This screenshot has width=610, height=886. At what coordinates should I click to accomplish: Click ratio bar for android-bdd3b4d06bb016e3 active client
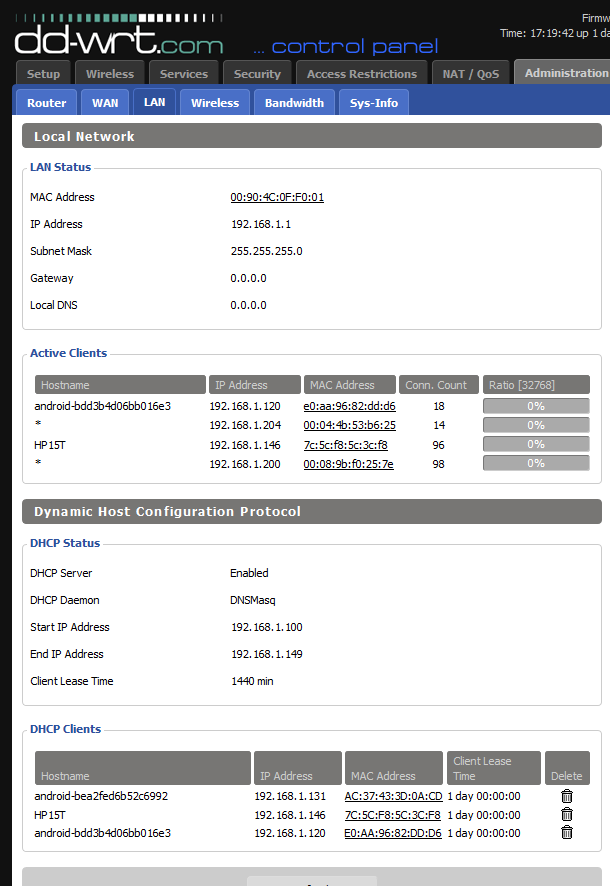[536, 406]
